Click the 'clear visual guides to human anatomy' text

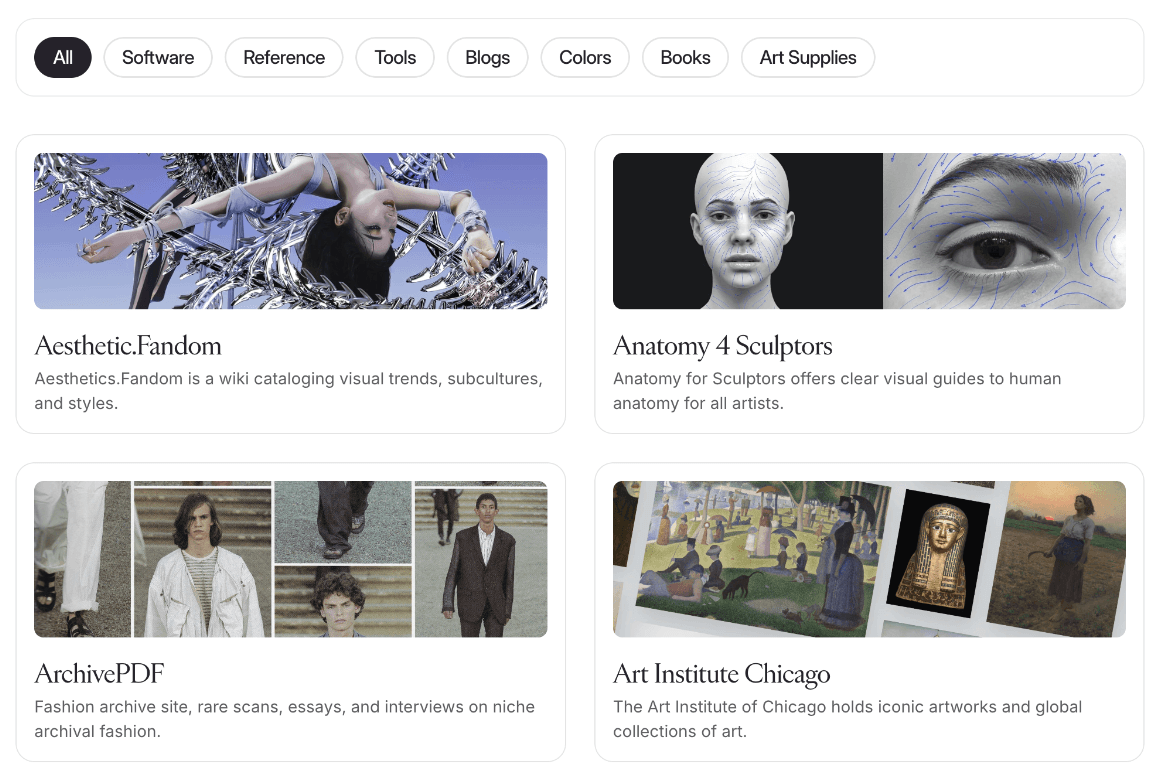(x=837, y=390)
